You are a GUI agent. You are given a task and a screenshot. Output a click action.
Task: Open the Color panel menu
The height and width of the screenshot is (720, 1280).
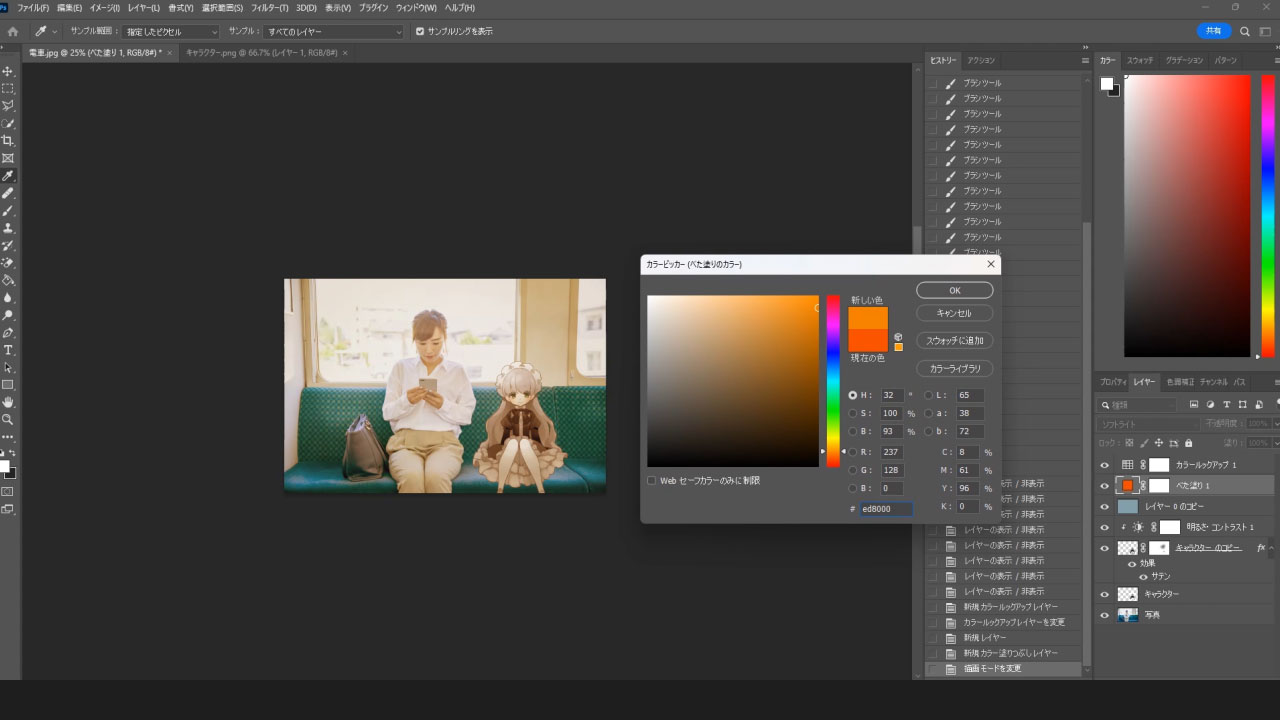point(1275,61)
